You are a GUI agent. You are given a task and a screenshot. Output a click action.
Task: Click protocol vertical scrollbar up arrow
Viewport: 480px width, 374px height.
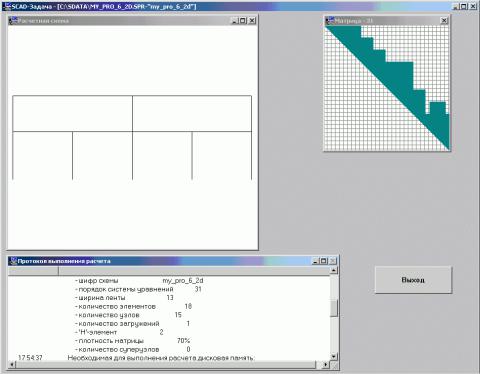click(334, 270)
